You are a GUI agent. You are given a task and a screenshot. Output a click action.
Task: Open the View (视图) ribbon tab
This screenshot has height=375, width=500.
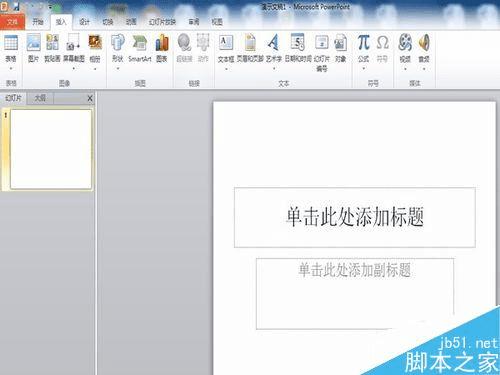point(217,22)
